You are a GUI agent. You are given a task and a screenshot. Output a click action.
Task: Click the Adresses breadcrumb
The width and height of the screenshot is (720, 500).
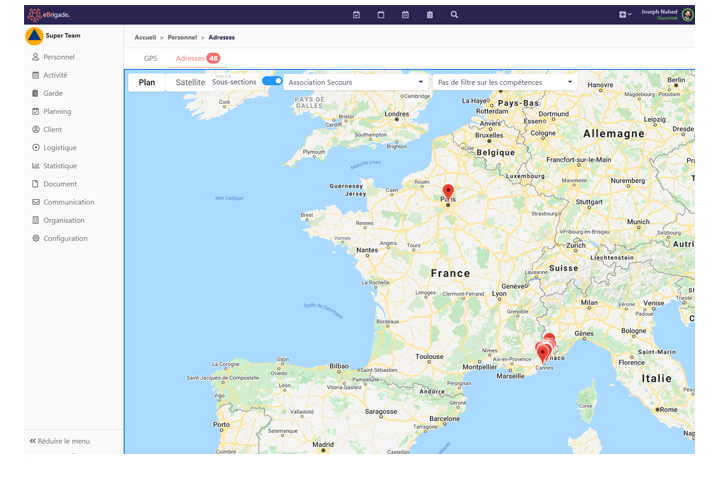221,38
